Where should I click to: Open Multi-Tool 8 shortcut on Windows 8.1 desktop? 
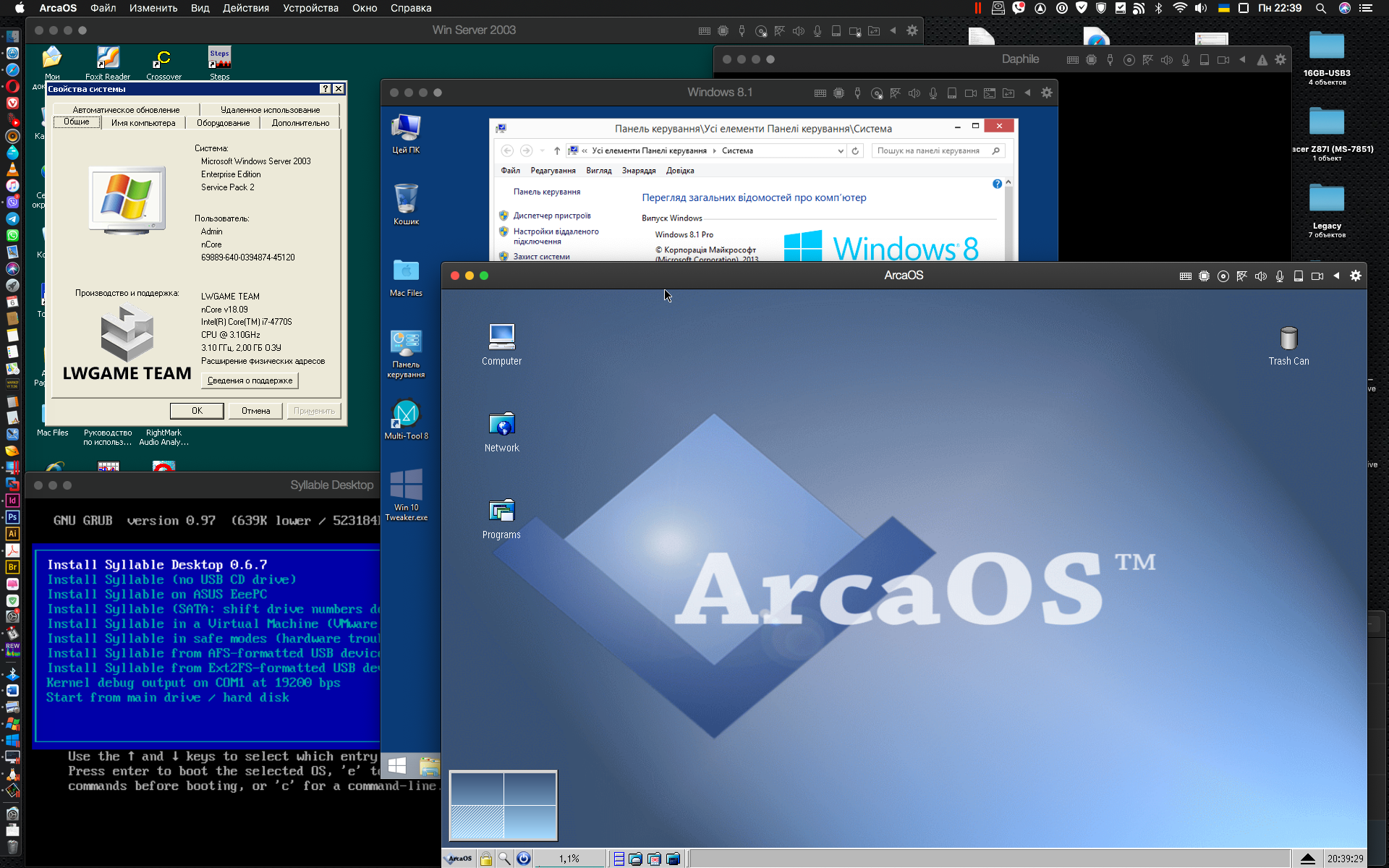pos(406,420)
